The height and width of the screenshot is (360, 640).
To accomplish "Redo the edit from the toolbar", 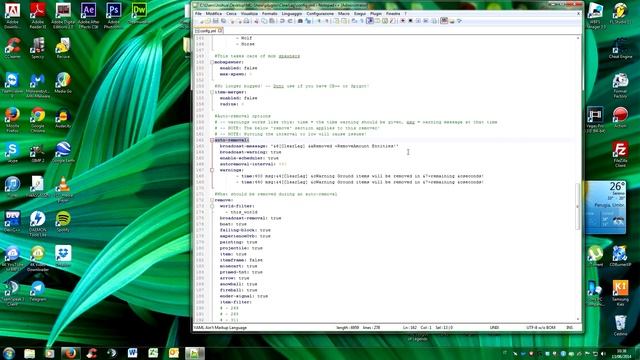I will [290, 21].
